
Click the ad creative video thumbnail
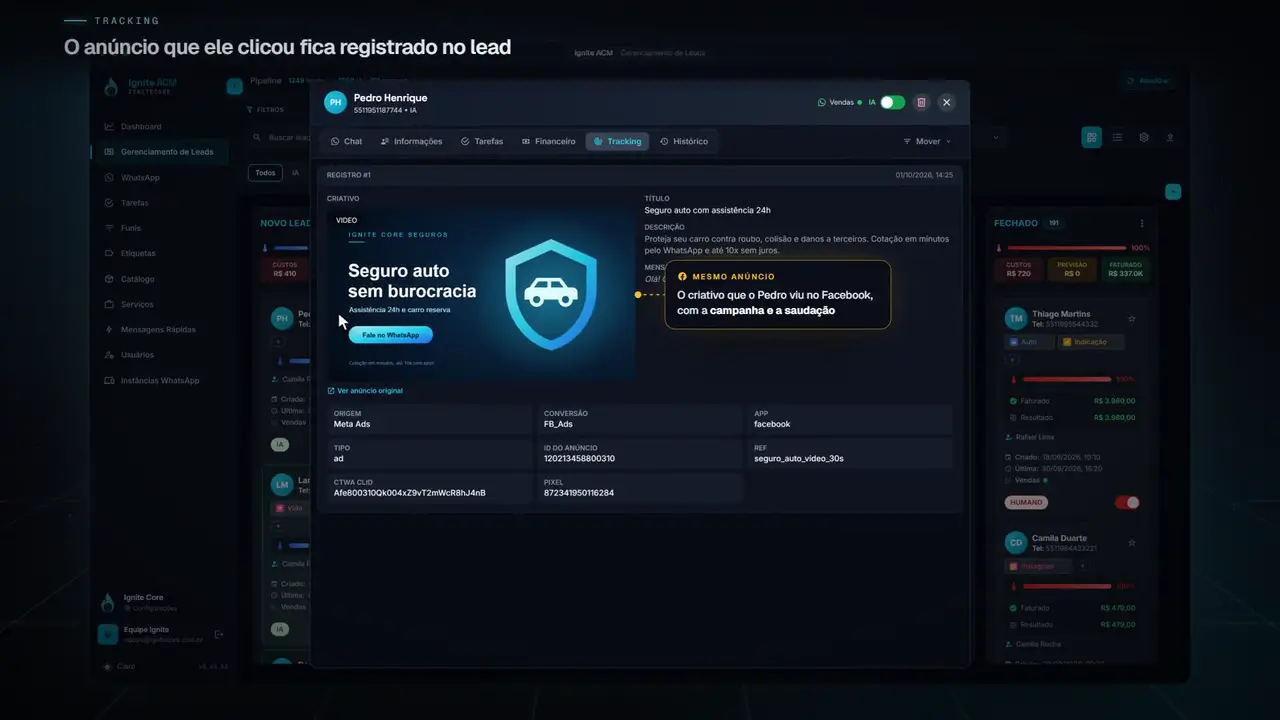482,294
